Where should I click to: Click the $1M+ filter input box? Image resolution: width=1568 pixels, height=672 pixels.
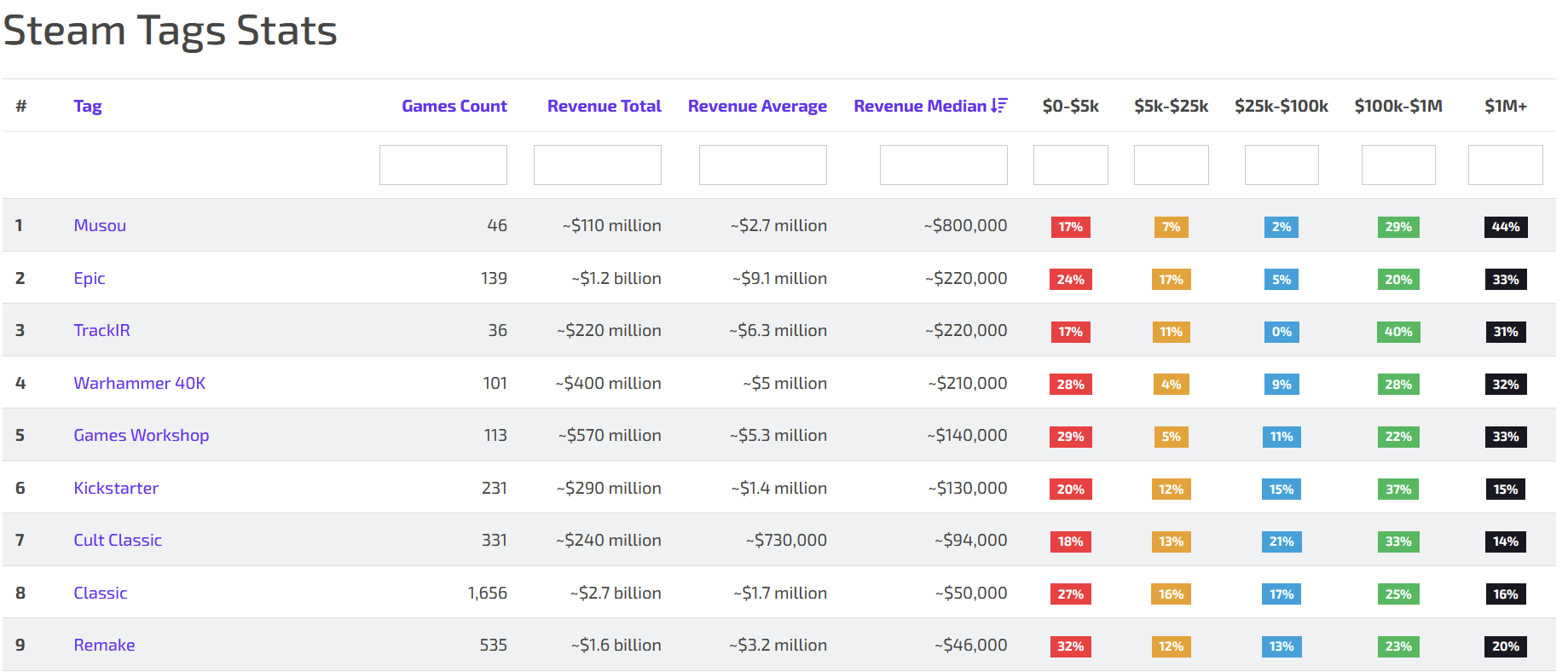(1505, 165)
